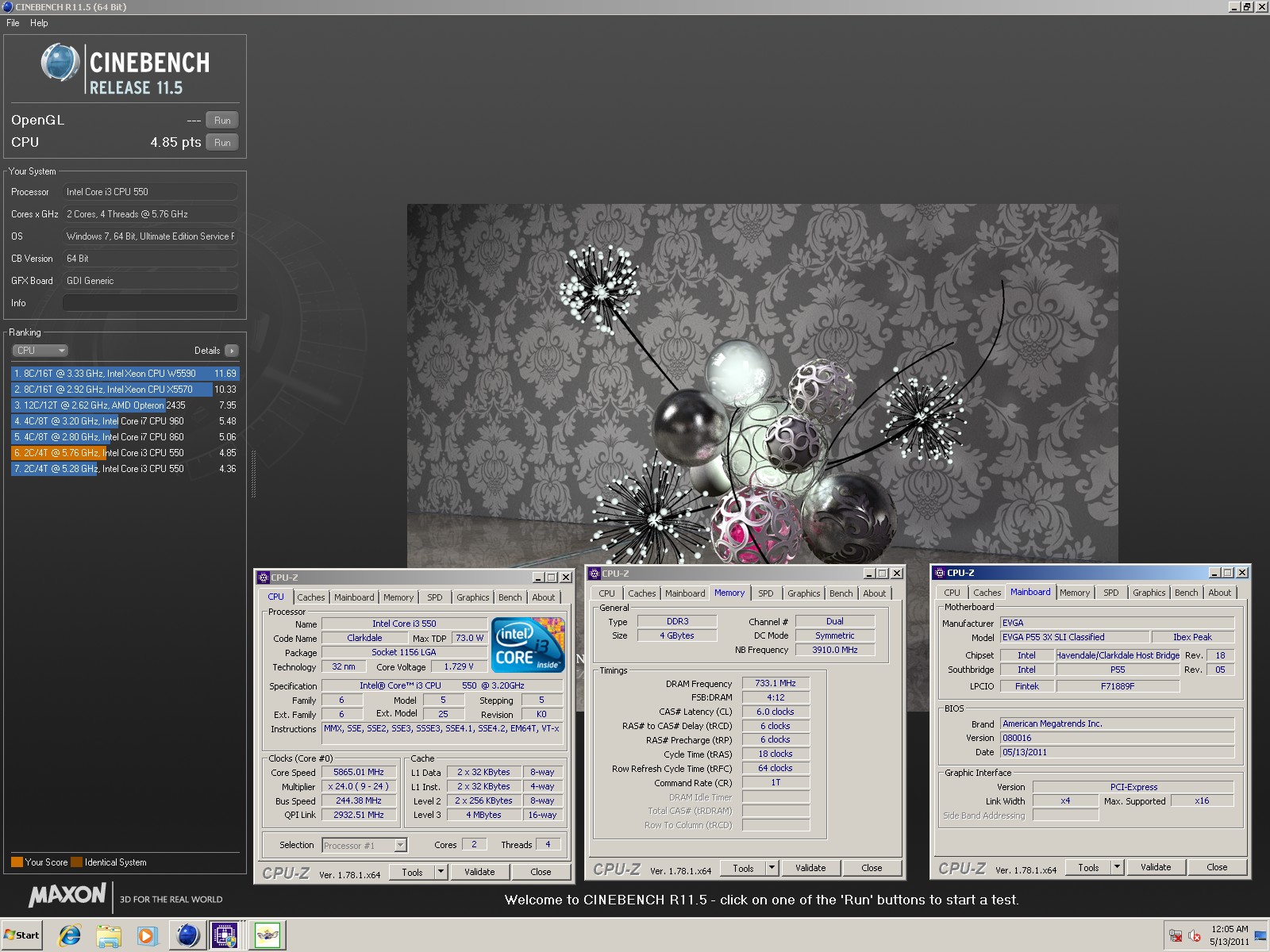The height and width of the screenshot is (952, 1270).
Task: Click Tools button in Mainboard-tab CPU-Z window
Action: 1088,867
